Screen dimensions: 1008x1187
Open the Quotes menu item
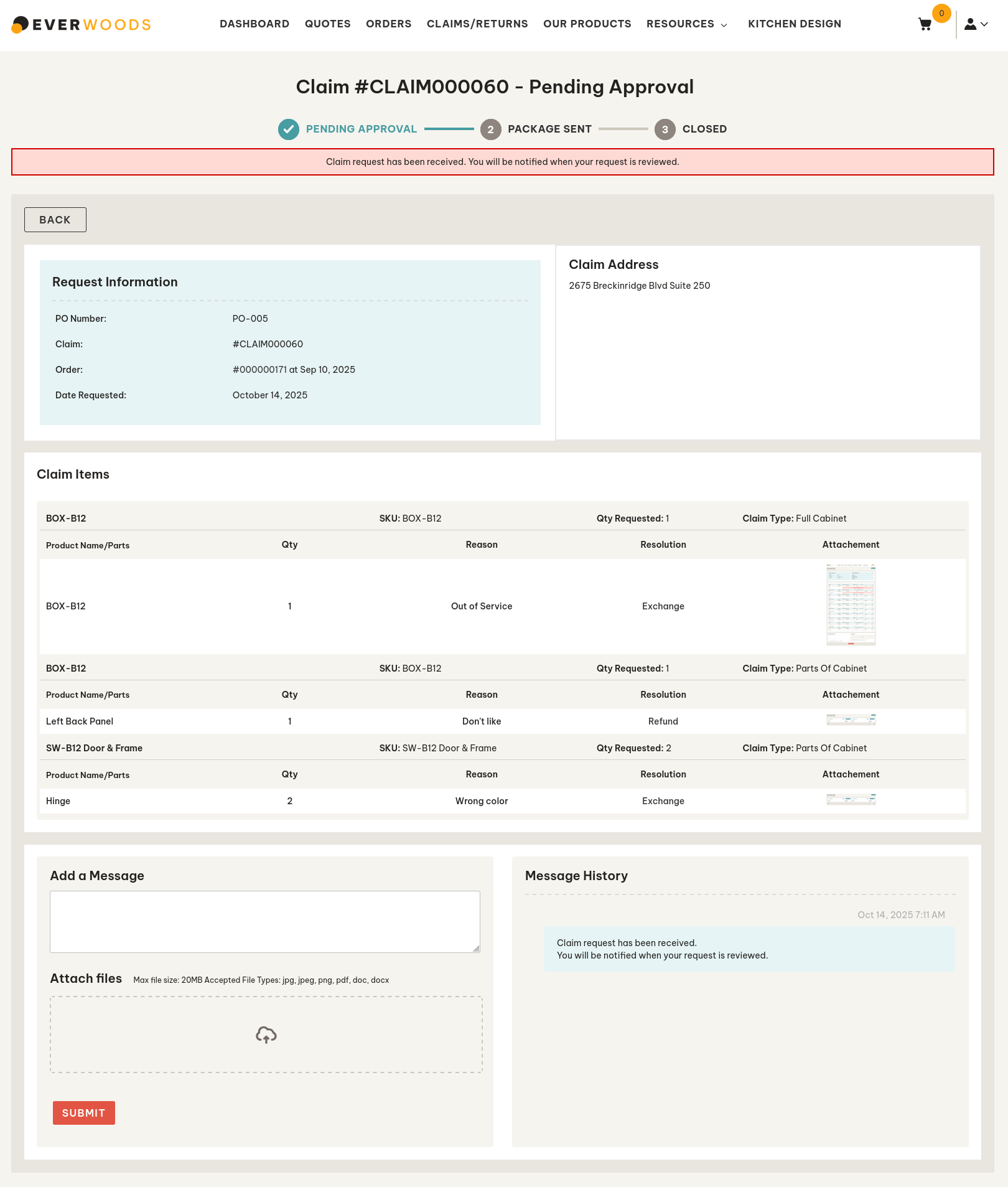(327, 24)
